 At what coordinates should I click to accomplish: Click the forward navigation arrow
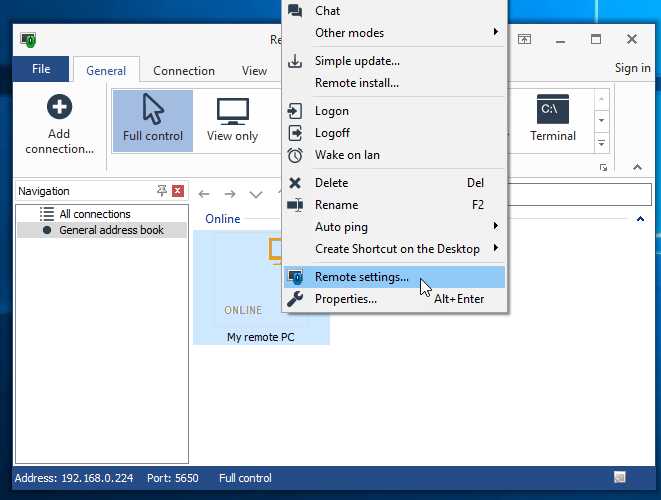tap(230, 194)
